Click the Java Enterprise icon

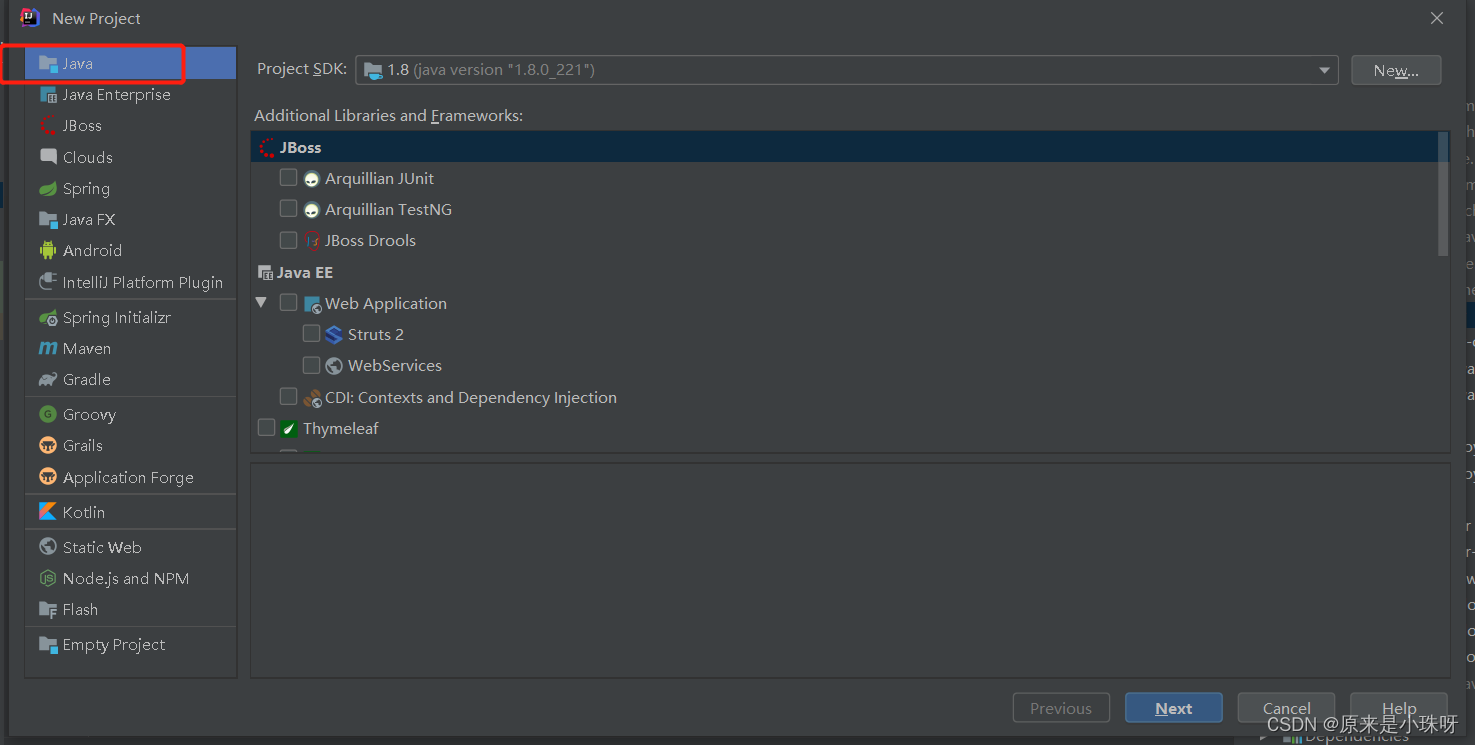click(47, 95)
